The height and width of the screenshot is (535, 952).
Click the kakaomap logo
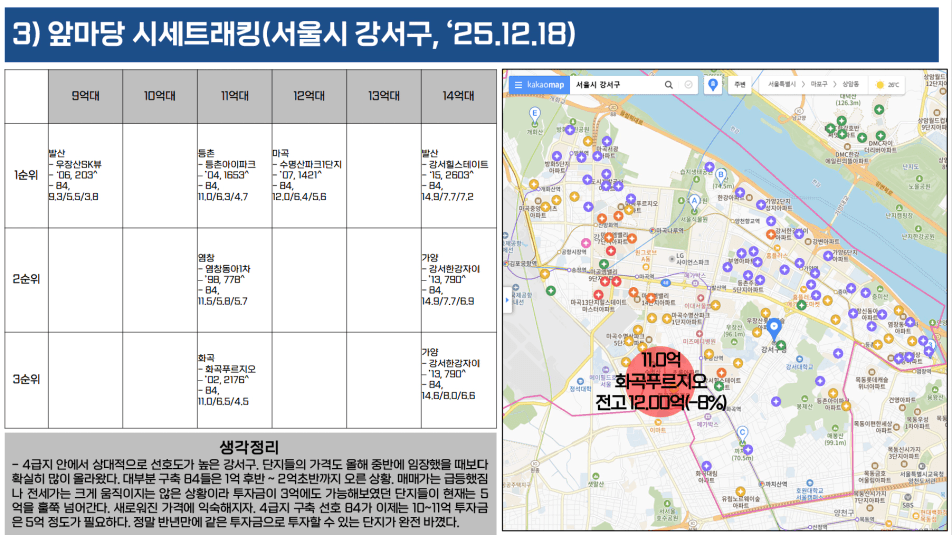click(x=545, y=85)
